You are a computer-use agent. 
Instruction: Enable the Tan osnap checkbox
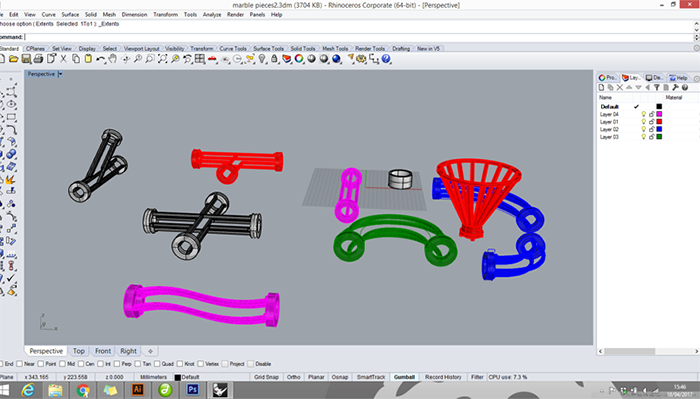[138, 364]
